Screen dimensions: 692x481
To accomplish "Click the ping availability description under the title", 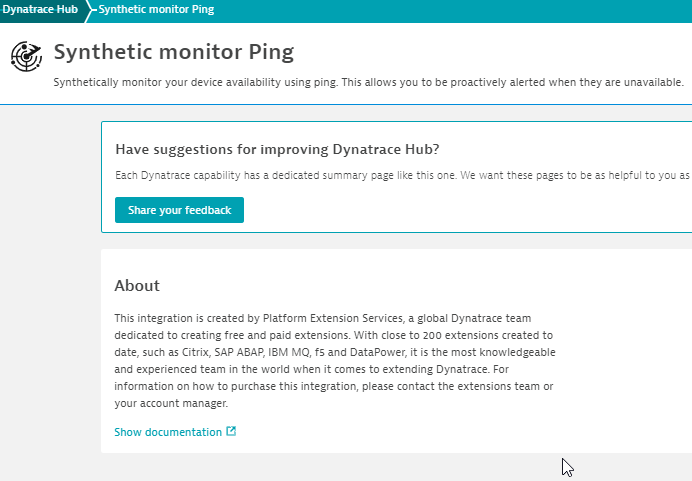I will tap(368, 82).
